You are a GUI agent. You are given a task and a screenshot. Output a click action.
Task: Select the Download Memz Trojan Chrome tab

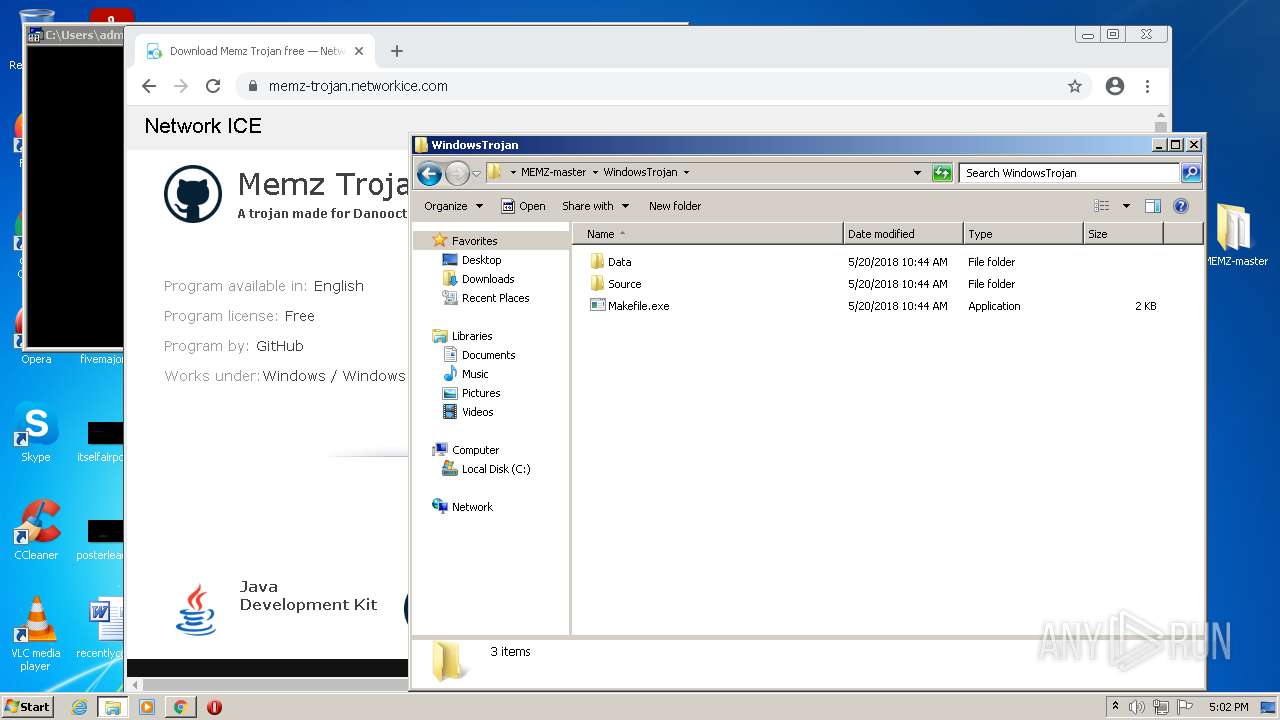point(254,51)
